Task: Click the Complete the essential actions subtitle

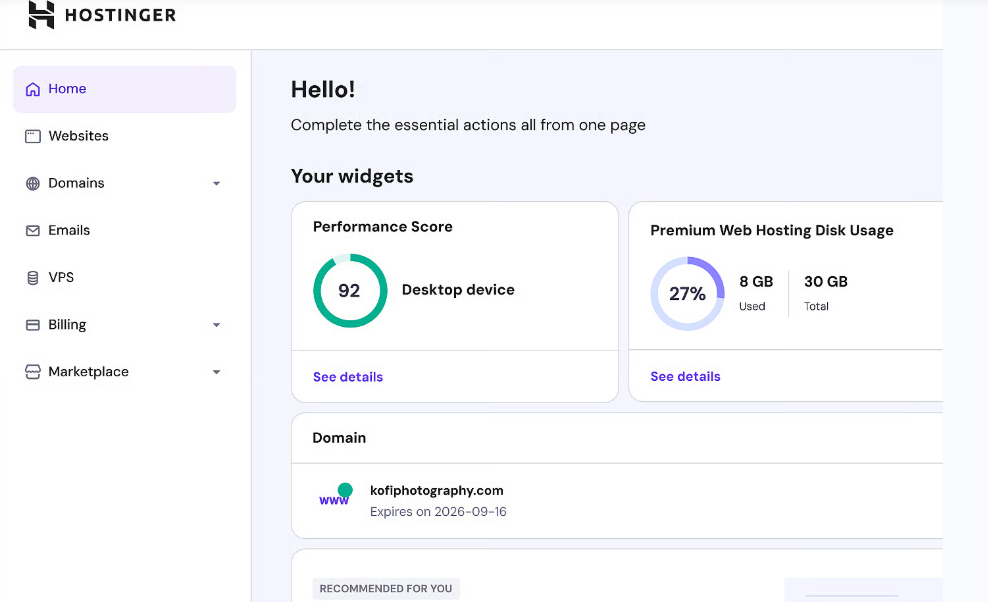Action: tap(468, 125)
